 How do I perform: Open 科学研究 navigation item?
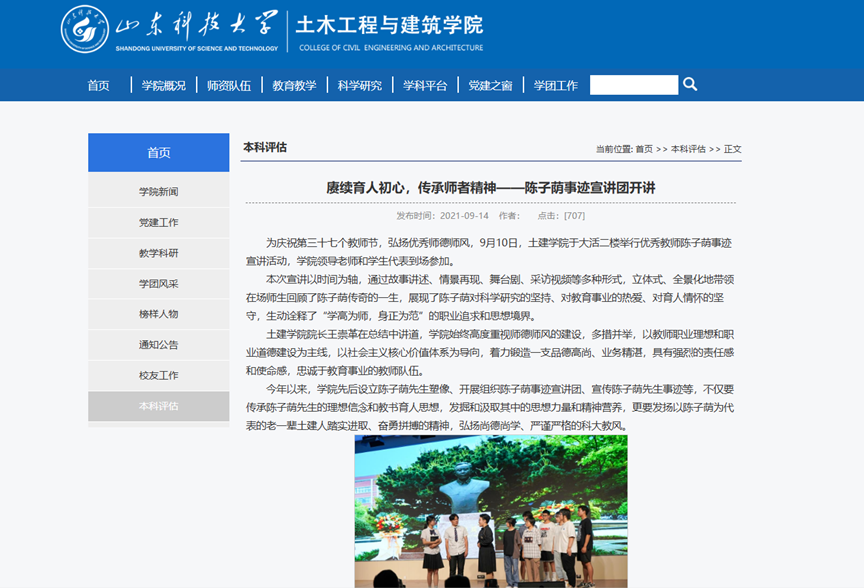point(359,86)
